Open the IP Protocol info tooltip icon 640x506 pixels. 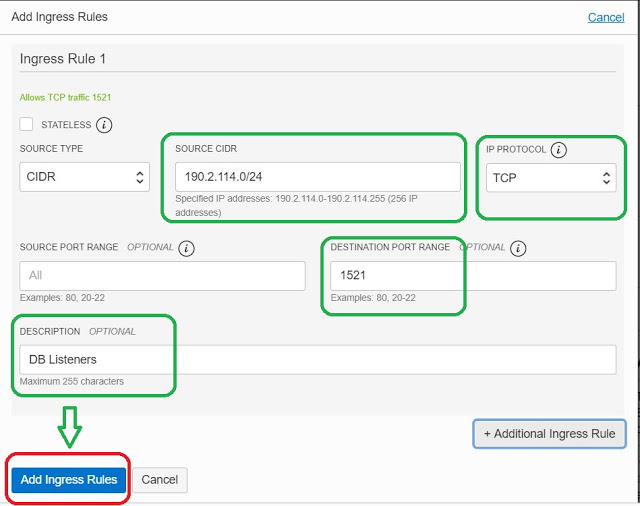pos(558,150)
